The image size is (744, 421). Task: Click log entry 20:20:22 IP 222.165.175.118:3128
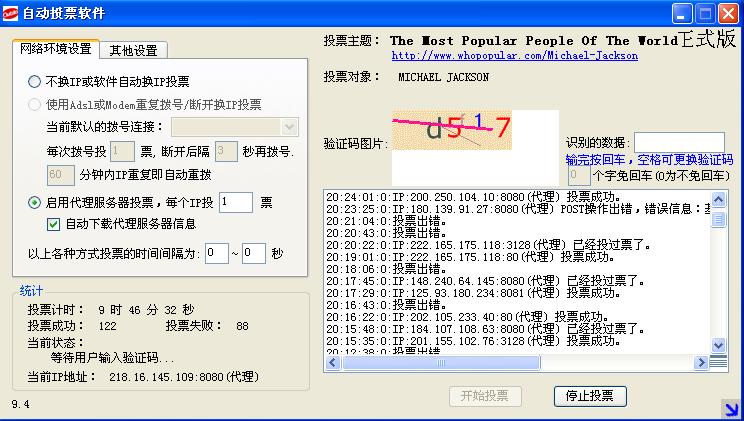click(x=488, y=245)
